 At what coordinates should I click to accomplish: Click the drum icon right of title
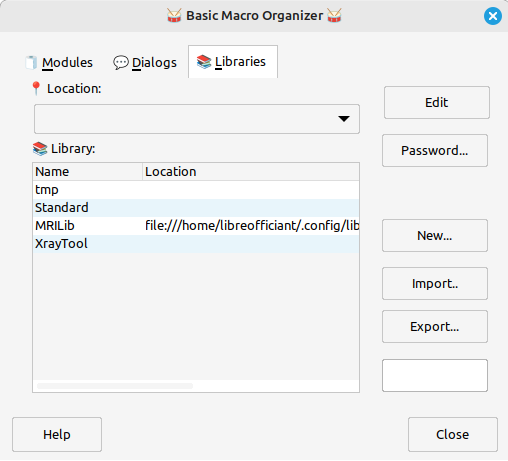(x=334, y=16)
